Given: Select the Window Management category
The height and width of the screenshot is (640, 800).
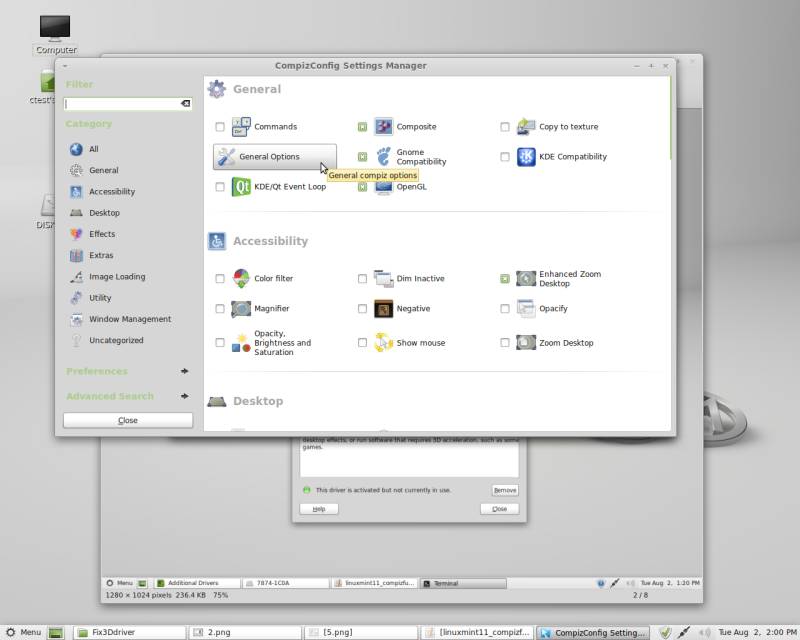Looking at the screenshot, I should coord(120,319).
